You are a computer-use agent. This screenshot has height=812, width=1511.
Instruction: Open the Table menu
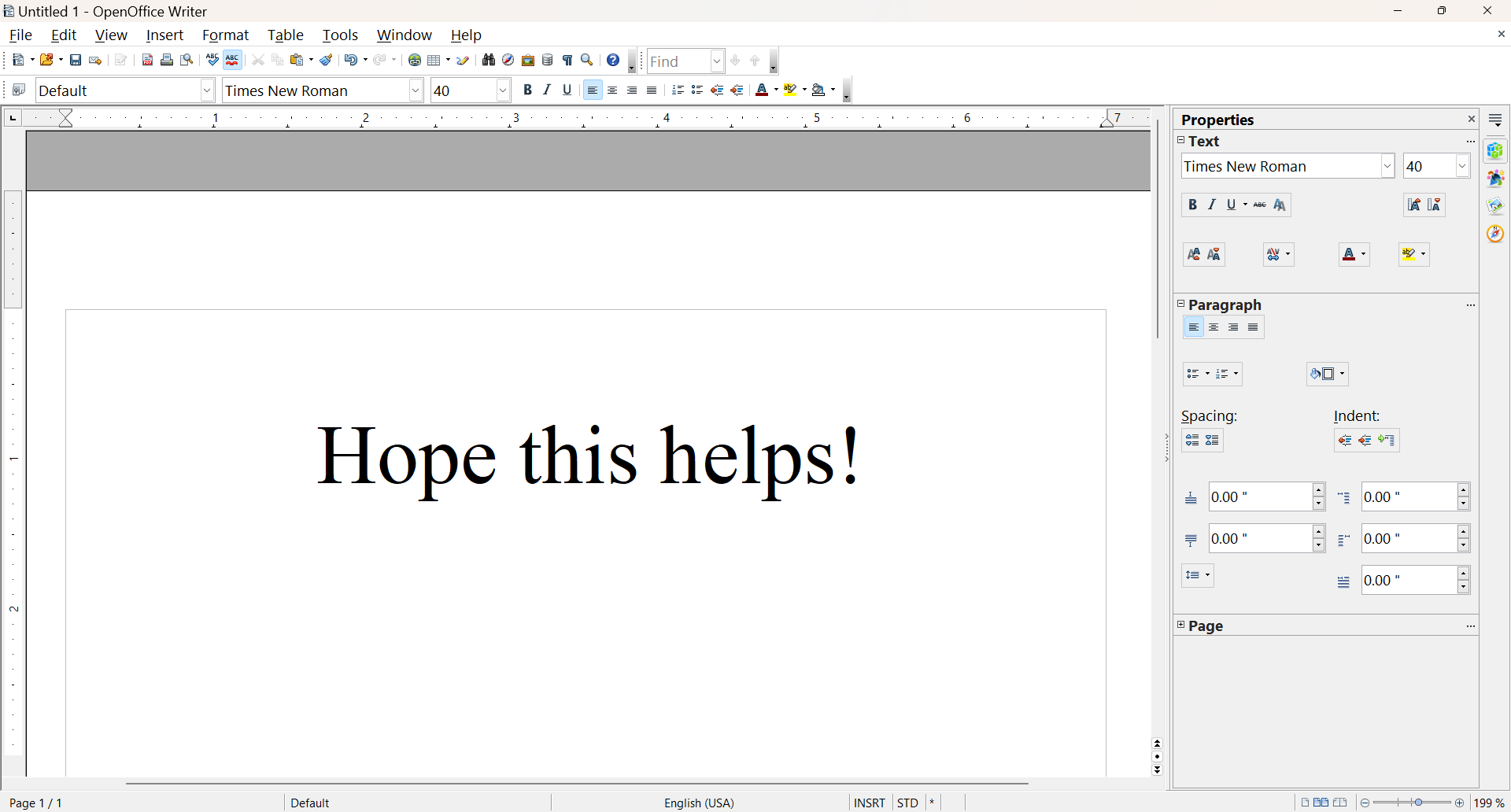(285, 35)
